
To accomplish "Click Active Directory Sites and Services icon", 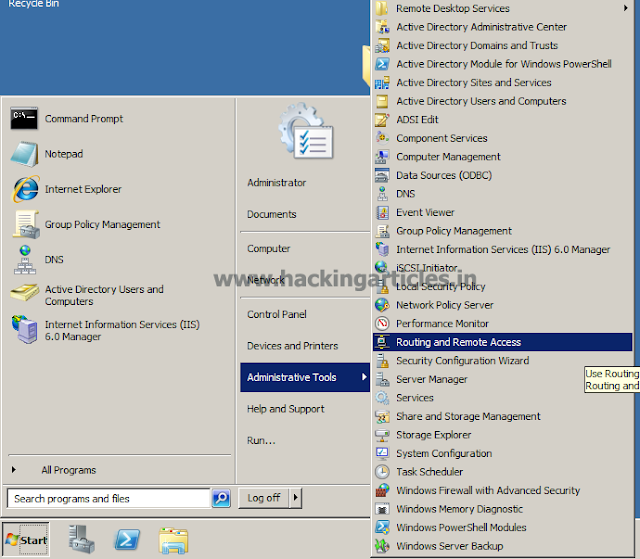I will pos(382,82).
